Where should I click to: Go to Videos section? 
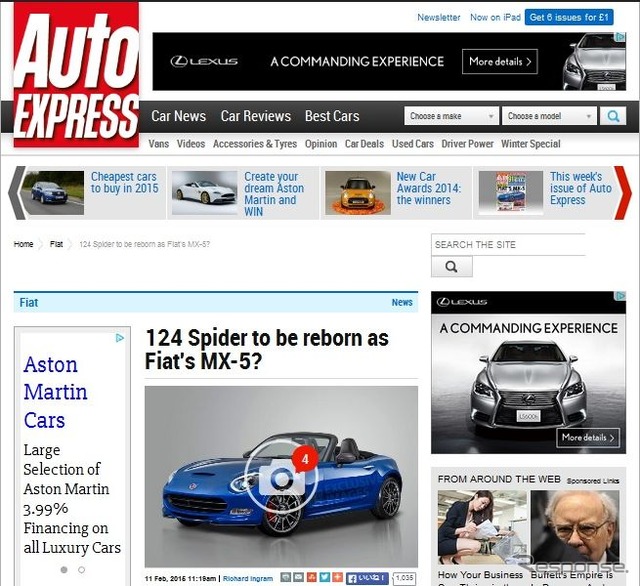(x=191, y=144)
